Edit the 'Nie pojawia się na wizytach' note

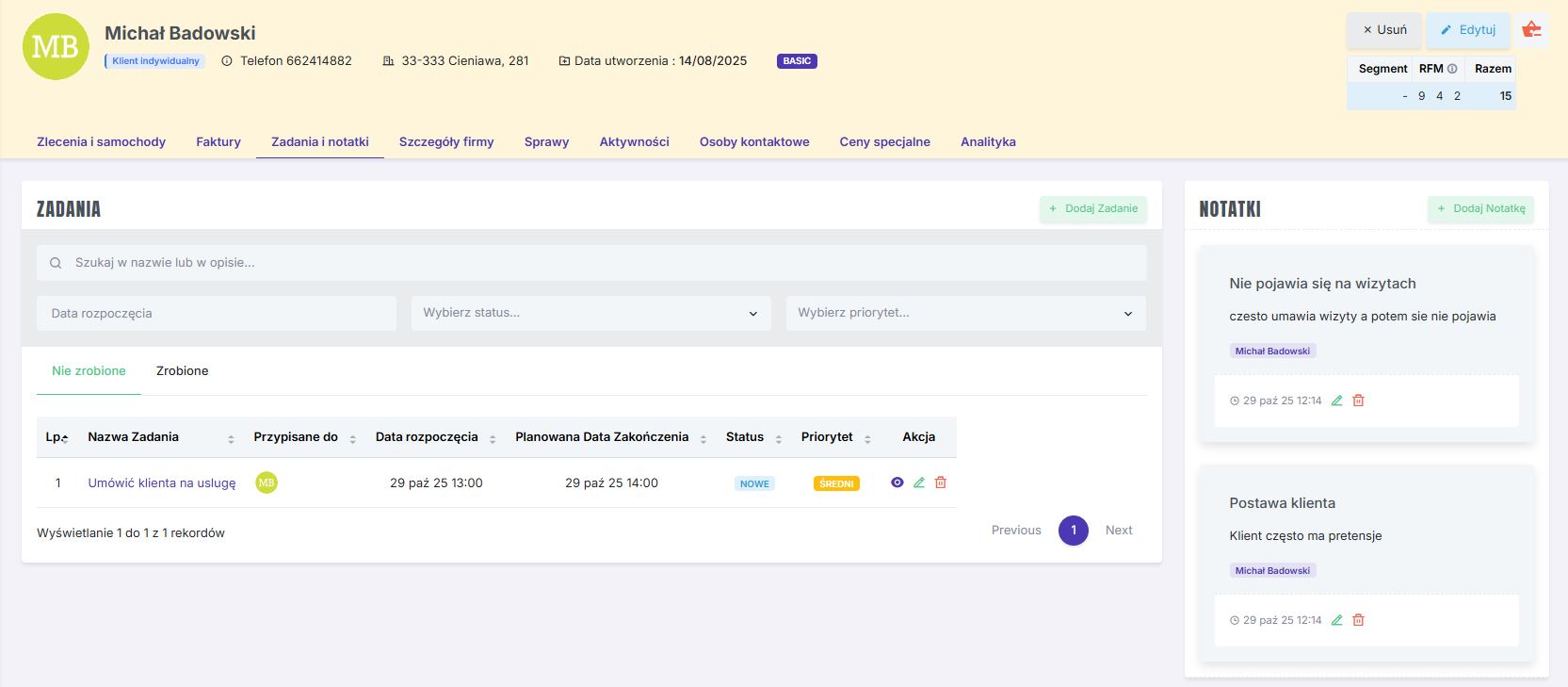tap(1336, 401)
